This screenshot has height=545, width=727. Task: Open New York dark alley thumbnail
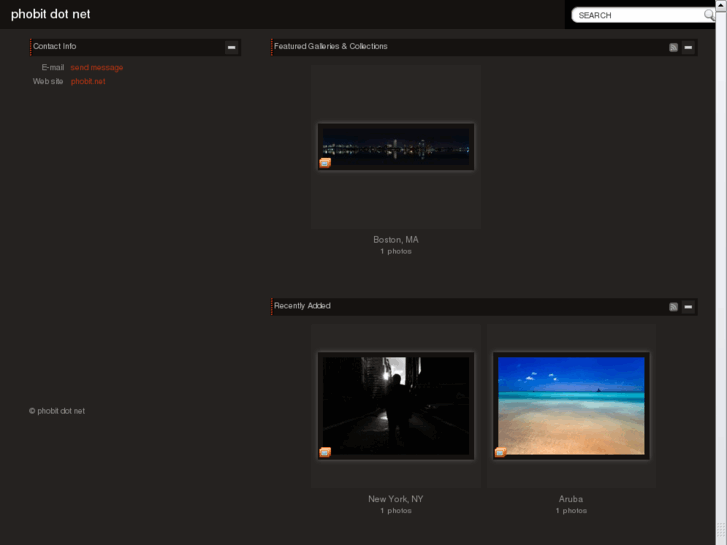tap(396, 406)
